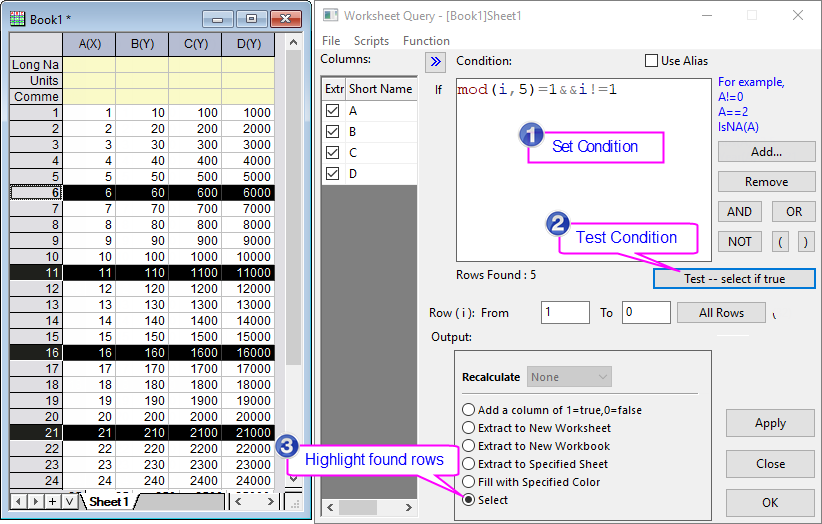
Task: Insert NOT operator
Action: click(x=740, y=242)
